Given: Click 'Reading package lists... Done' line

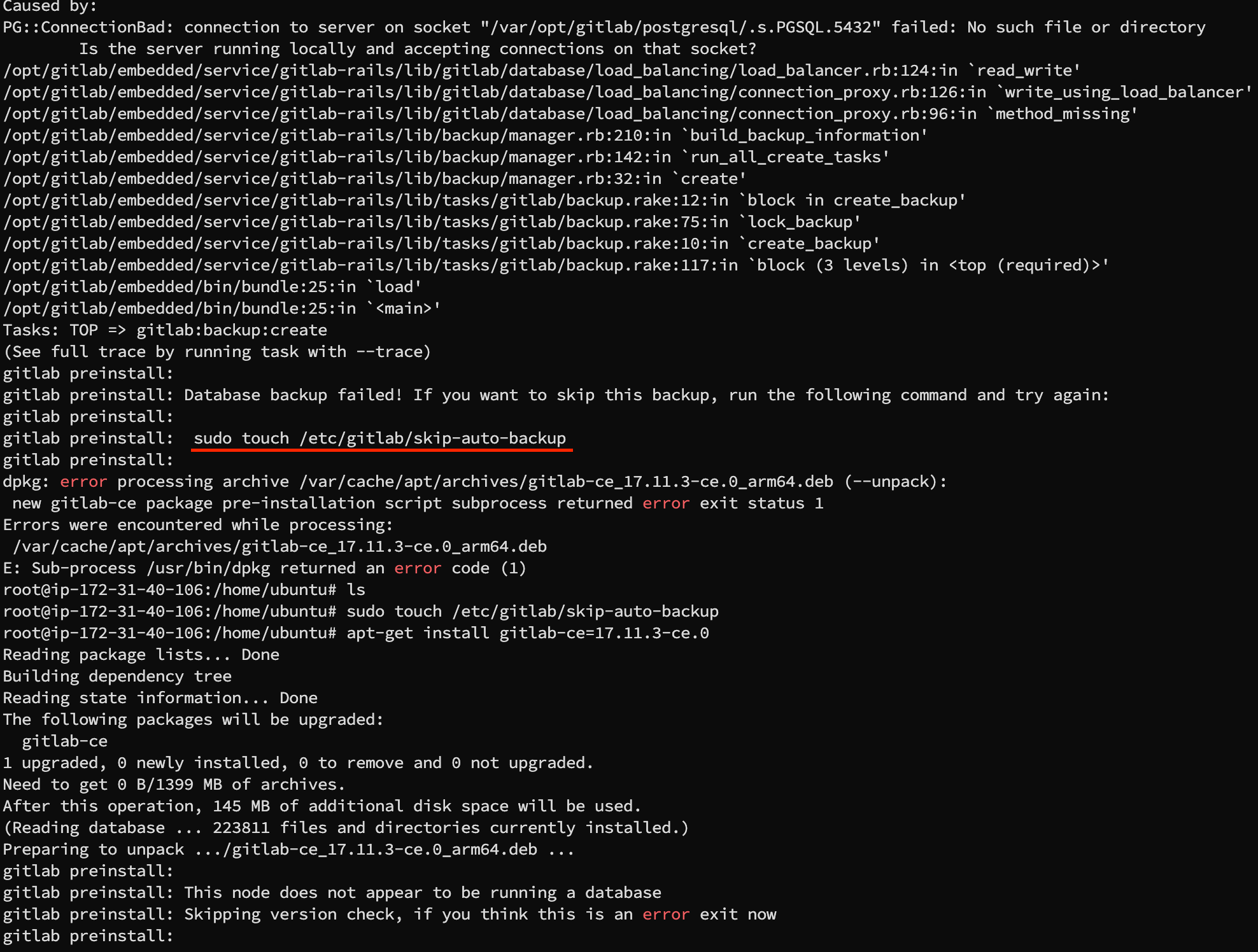Looking at the screenshot, I should [x=141, y=655].
